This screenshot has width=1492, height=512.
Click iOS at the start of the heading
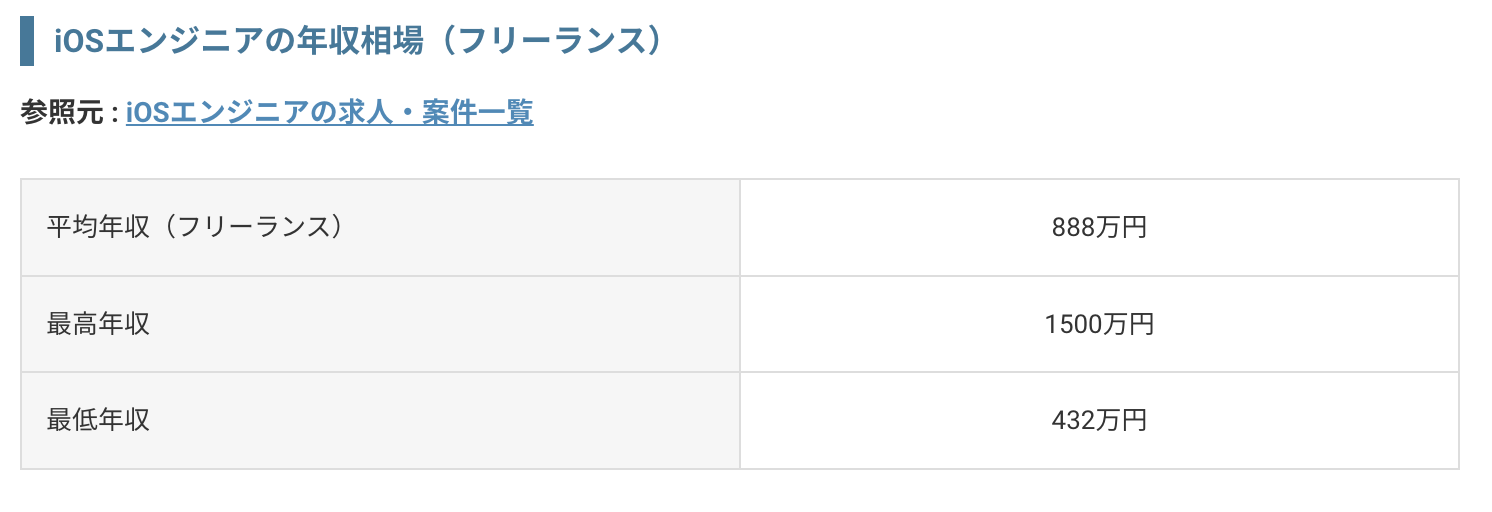[74, 42]
